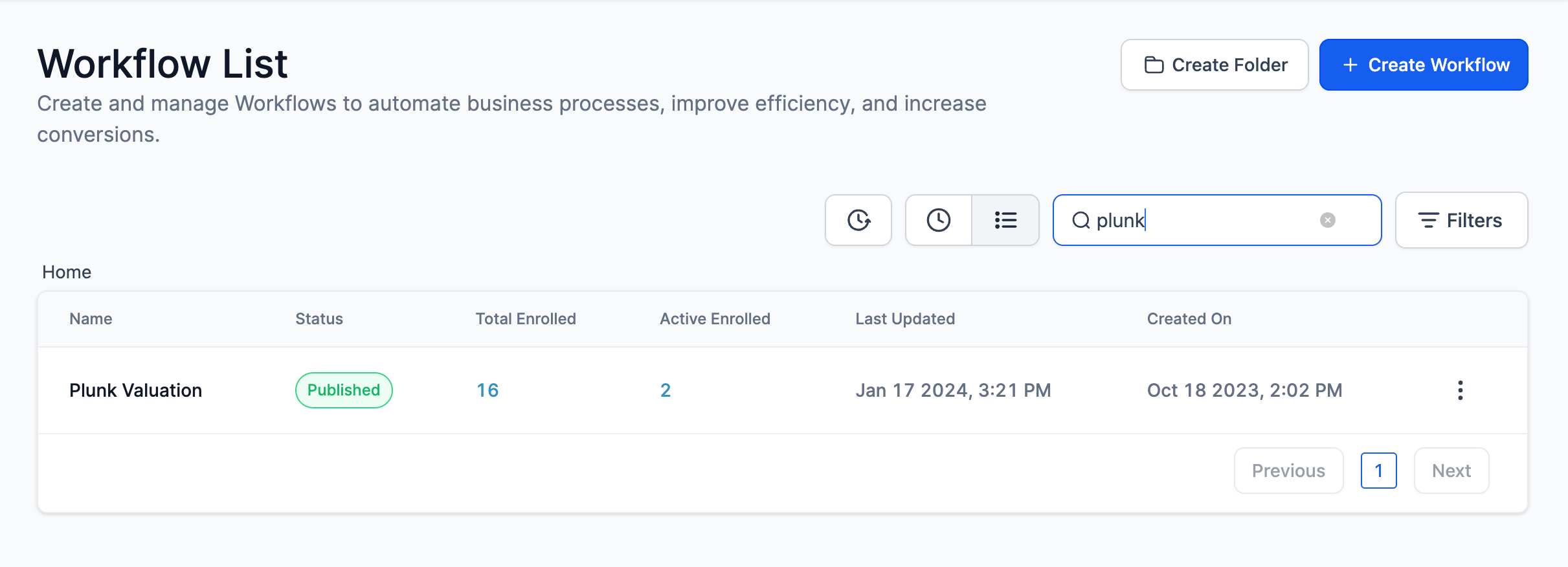Switch to the list view icon
The width and height of the screenshot is (1568, 567).
pos(1005,220)
